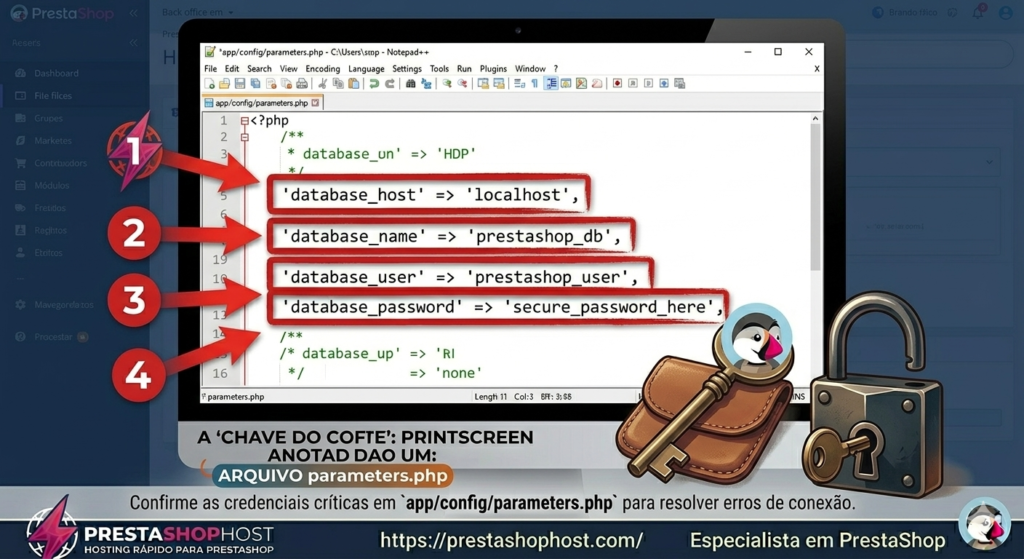
Task: Open the Window menu
Action: tap(530, 69)
